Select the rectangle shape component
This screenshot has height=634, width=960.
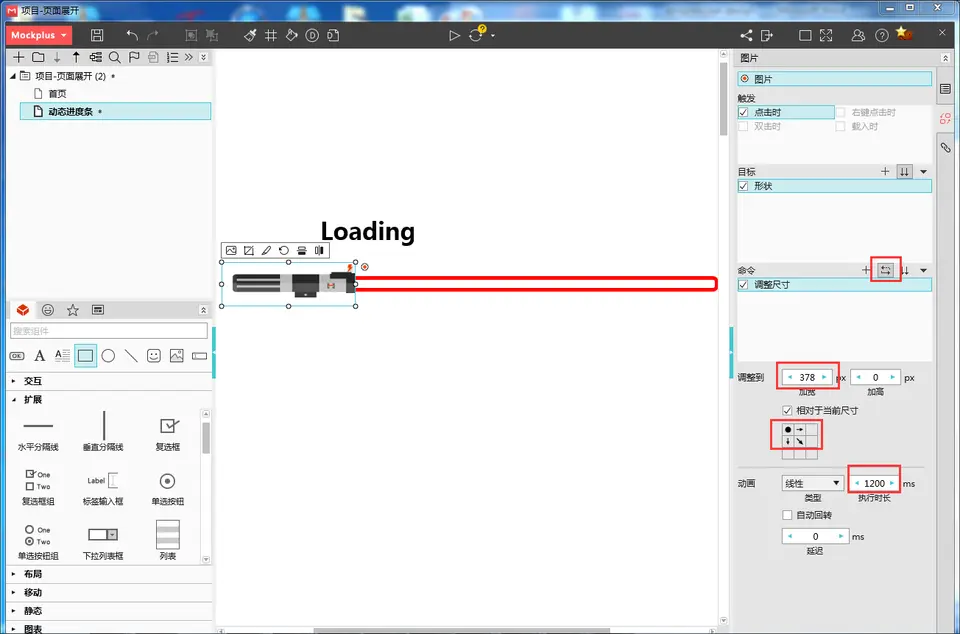[86, 356]
